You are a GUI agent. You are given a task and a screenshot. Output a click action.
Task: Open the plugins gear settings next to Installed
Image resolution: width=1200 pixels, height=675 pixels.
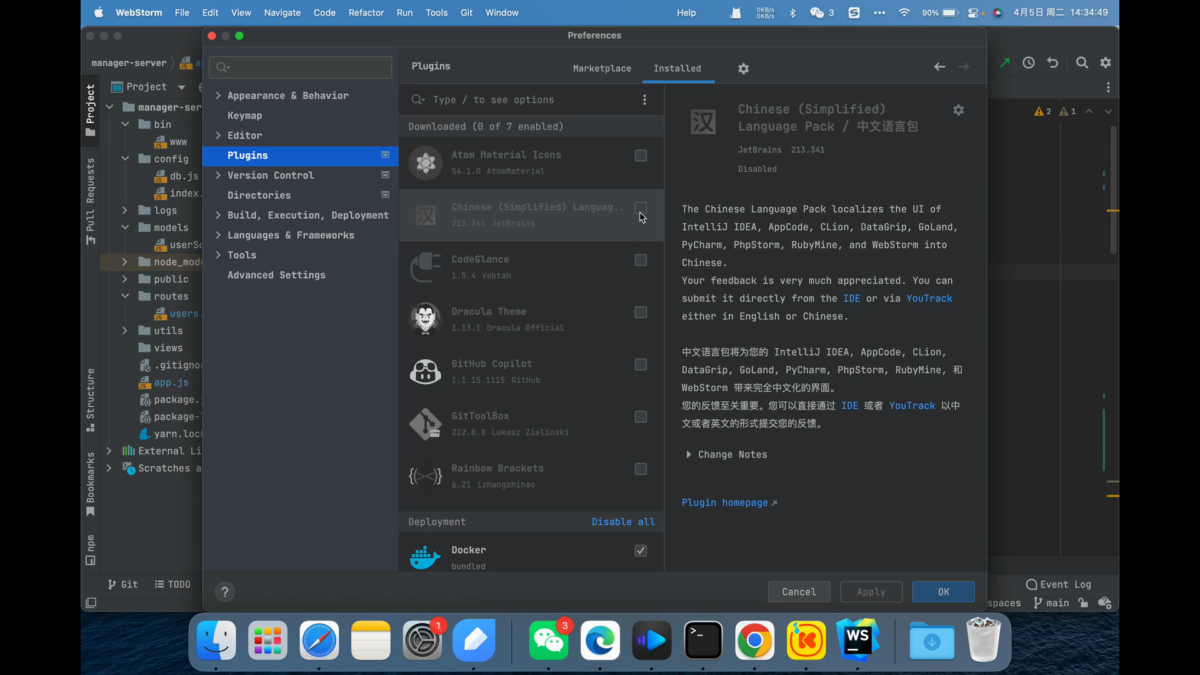click(x=743, y=69)
